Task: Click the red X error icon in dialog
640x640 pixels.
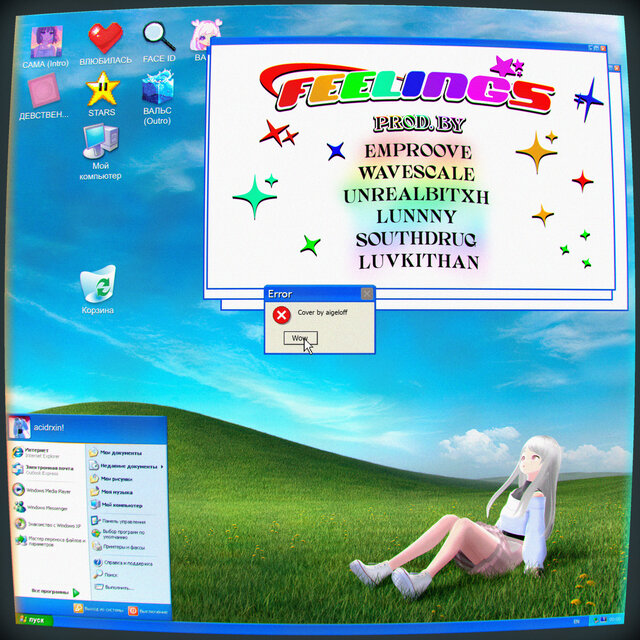Action: 281,315
